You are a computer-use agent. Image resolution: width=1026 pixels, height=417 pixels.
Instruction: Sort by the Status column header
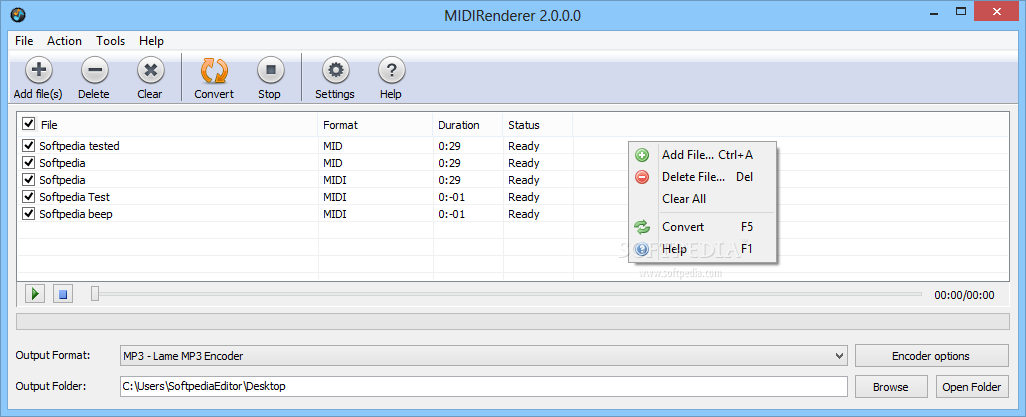538,125
